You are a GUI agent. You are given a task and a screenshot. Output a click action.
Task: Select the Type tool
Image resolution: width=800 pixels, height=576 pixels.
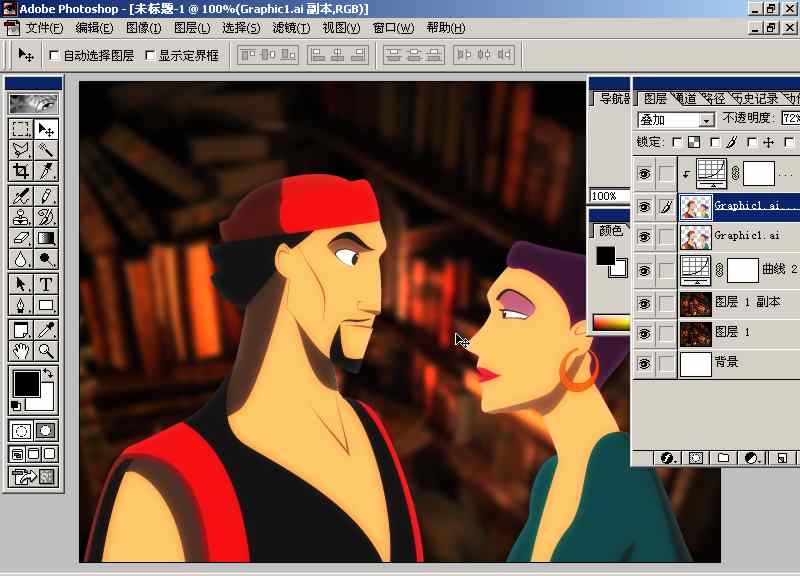coord(46,284)
